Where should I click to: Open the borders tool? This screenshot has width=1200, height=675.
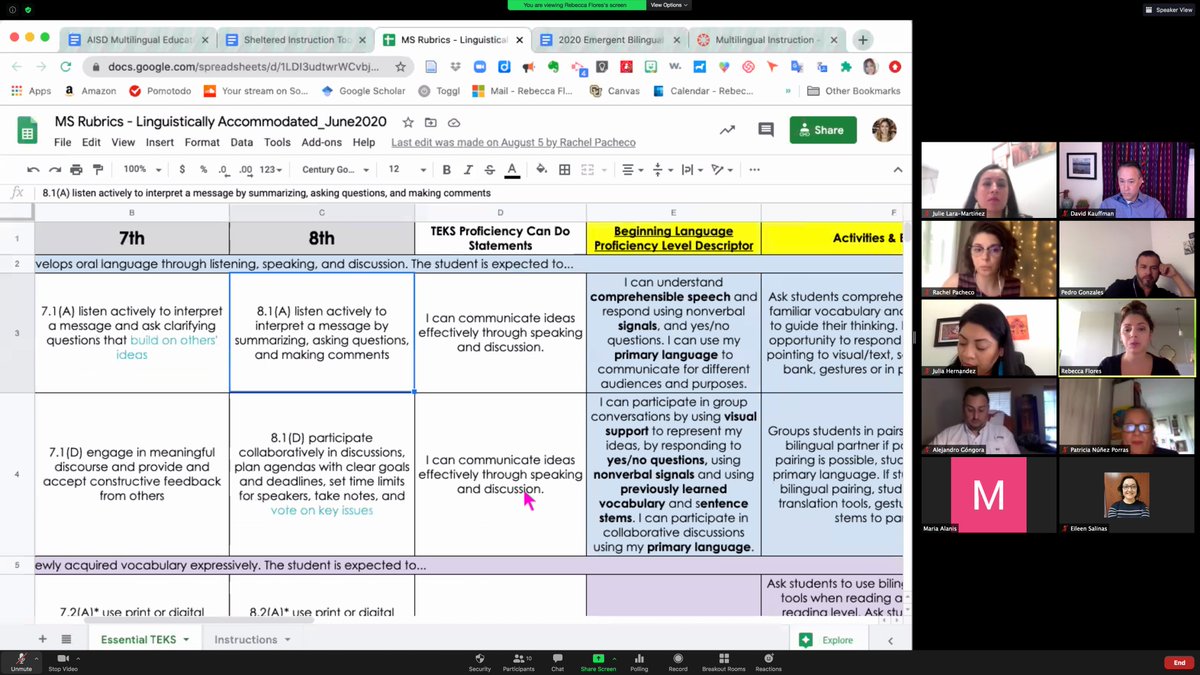[x=564, y=170]
